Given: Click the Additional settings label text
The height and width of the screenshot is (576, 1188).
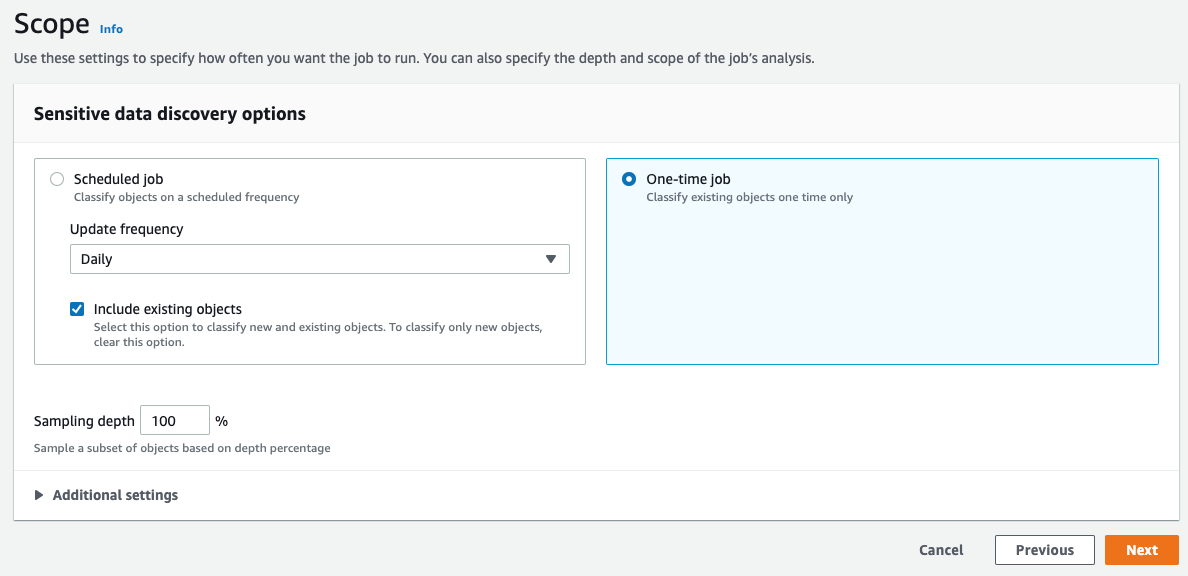Looking at the screenshot, I should coord(115,495).
